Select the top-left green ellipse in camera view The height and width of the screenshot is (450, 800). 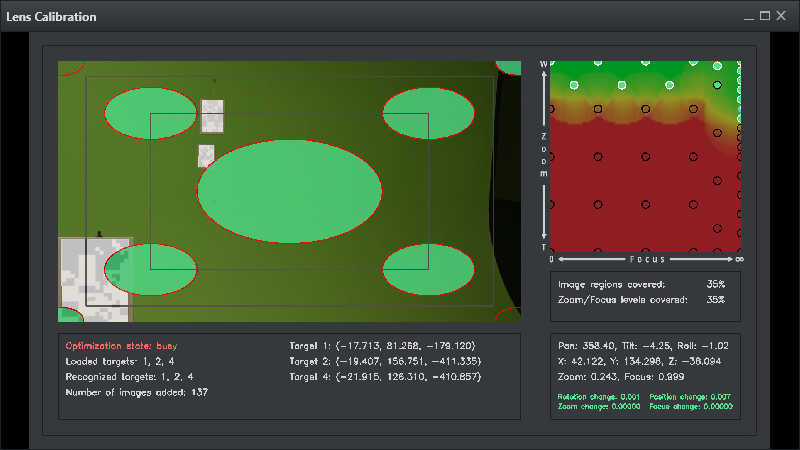[x=150, y=111]
